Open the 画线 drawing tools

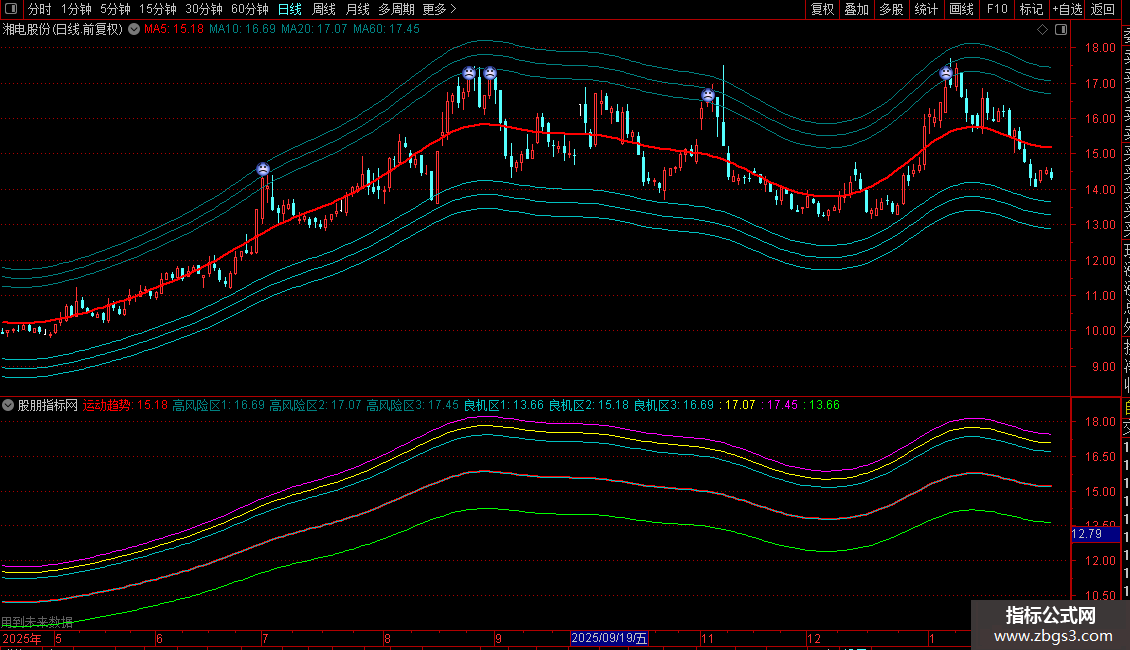961,9
